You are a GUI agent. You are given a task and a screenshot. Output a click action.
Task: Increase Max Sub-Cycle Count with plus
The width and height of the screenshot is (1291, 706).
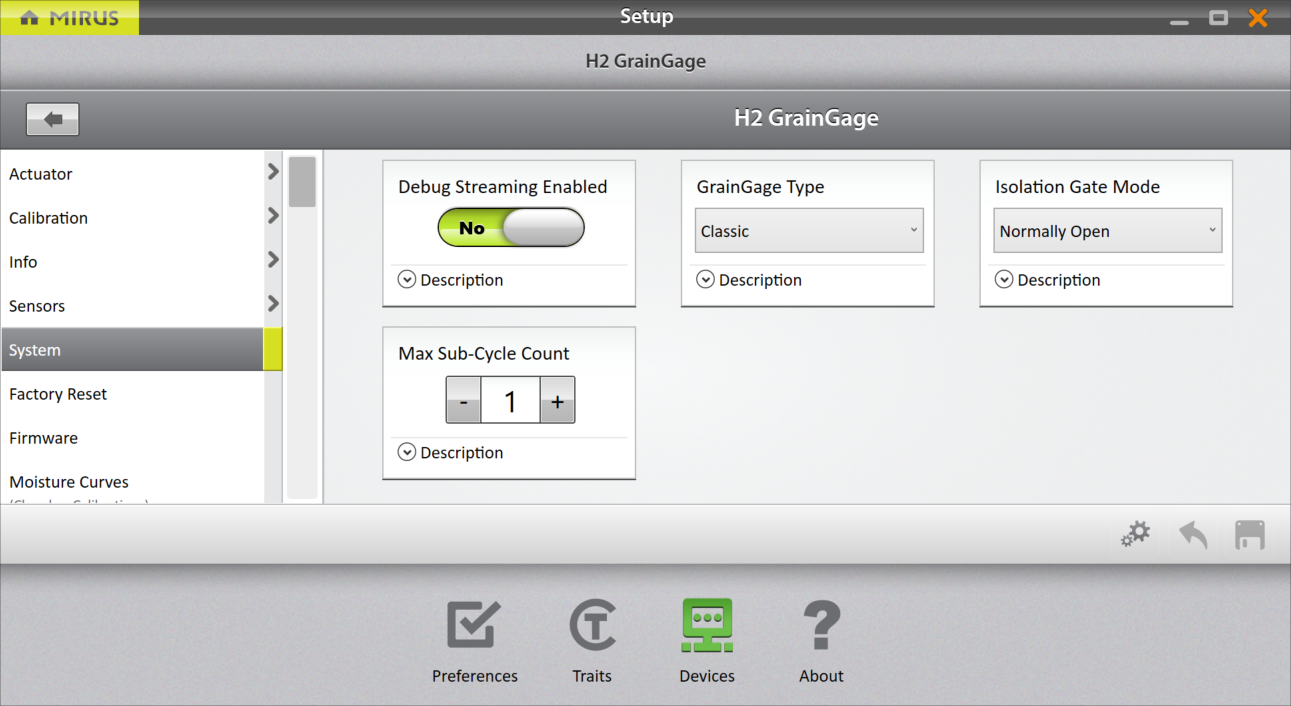tap(557, 401)
